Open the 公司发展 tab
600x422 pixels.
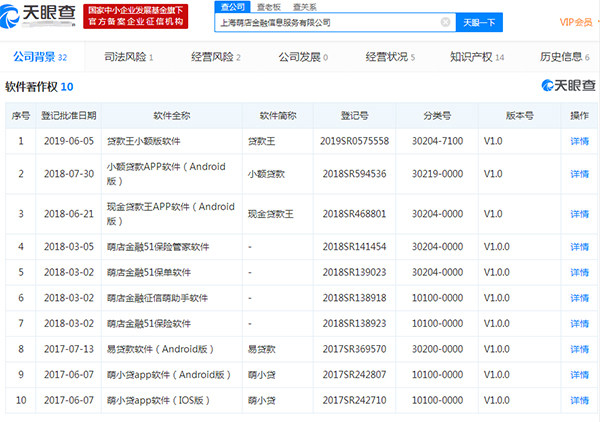tap(303, 57)
